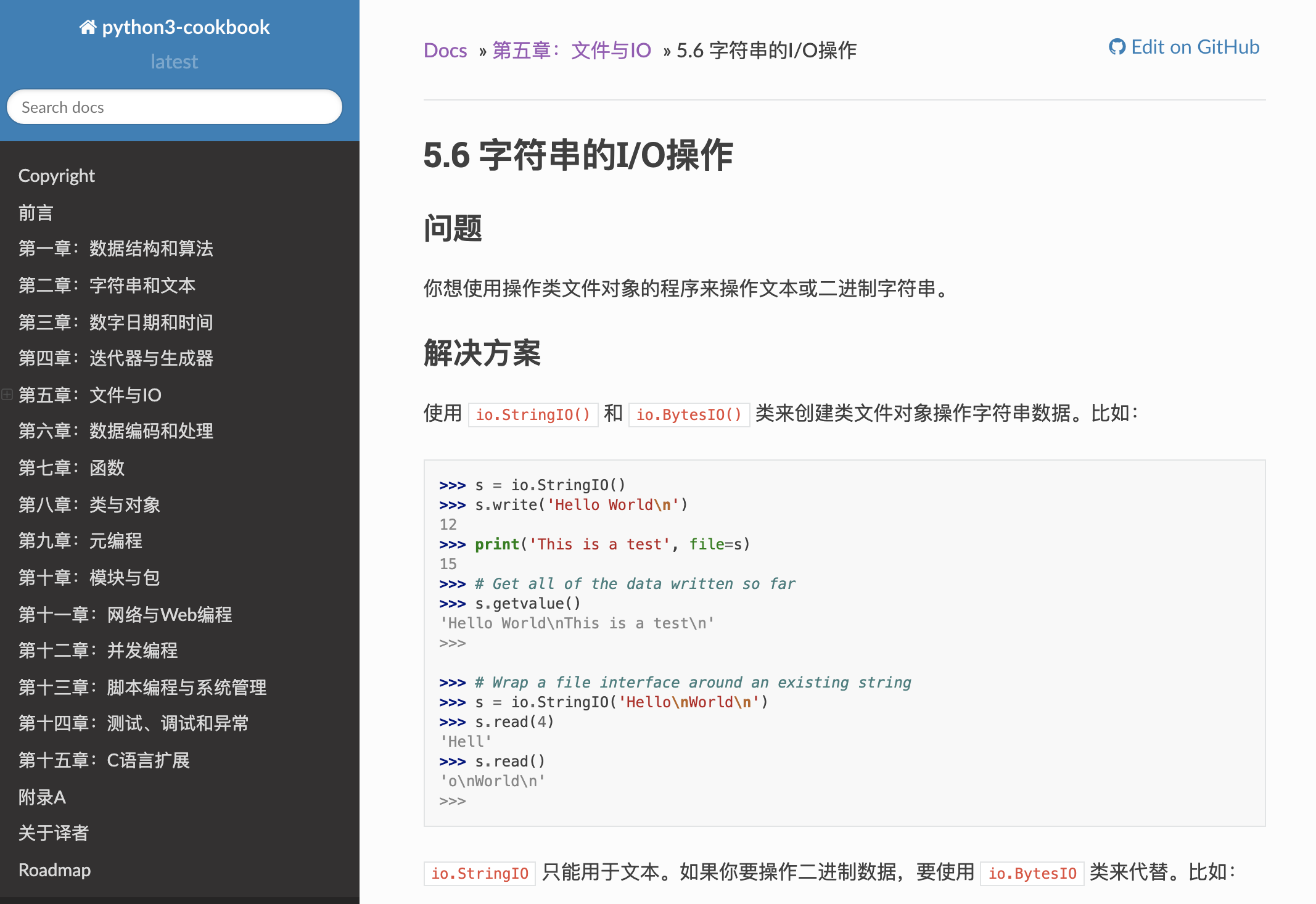Open 第一章：数据结构和算法
The width and height of the screenshot is (1316, 904).
click(x=116, y=249)
